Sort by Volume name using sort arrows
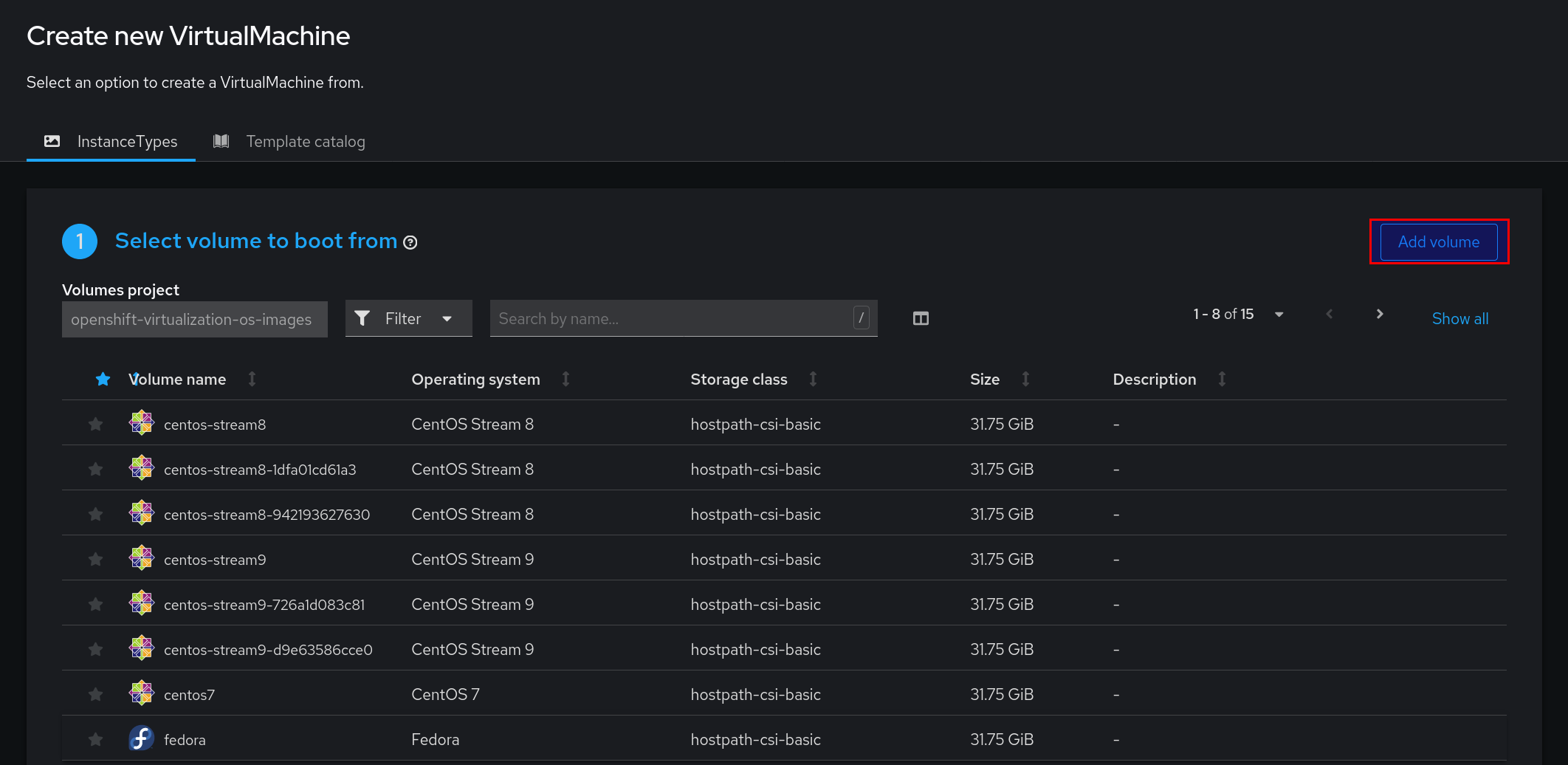The height and width of the screenshot is (765, 1568). pyautogui.click(x=252, y=379)
